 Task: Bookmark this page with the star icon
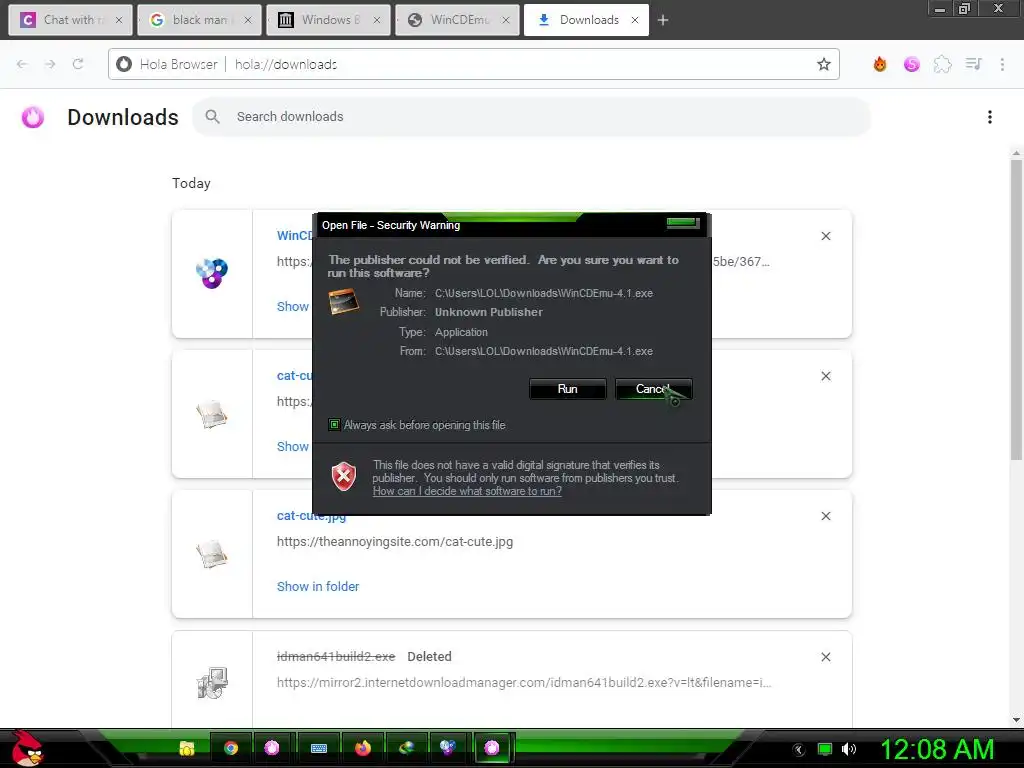(824, 64)
